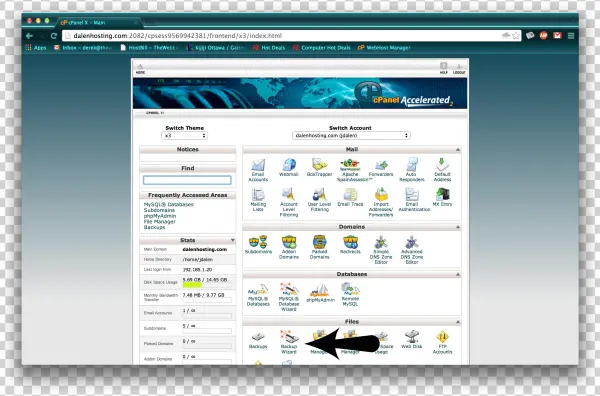This screenshot has width=600, height=396.
Task: Click the Backups link in Frequently Accessed Areas
Action: [x=155, y=227]
